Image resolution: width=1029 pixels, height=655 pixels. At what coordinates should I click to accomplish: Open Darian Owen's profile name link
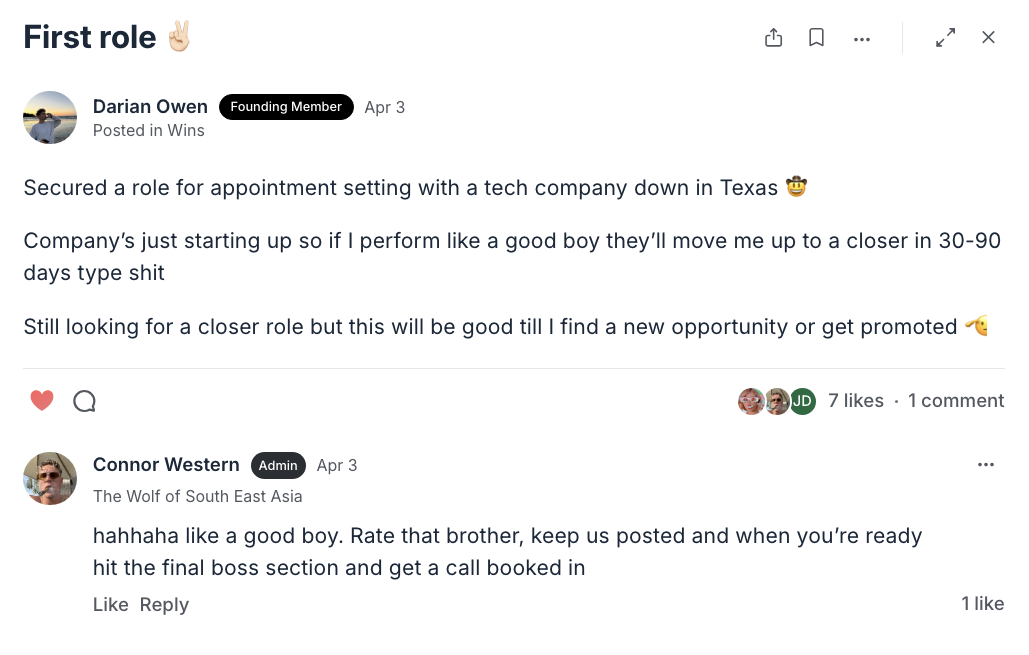pyautogui.click(x=150, y=106)
